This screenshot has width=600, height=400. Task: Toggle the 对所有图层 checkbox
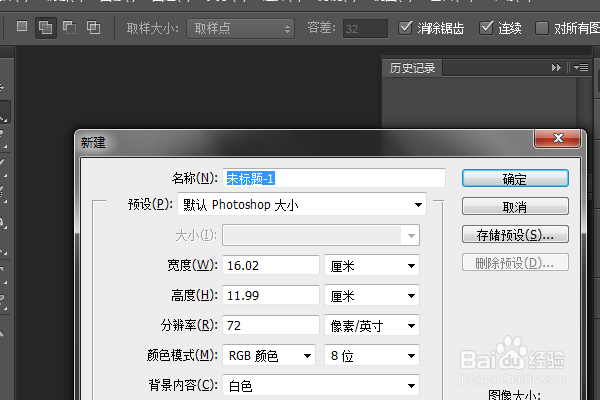pos(541,28)
